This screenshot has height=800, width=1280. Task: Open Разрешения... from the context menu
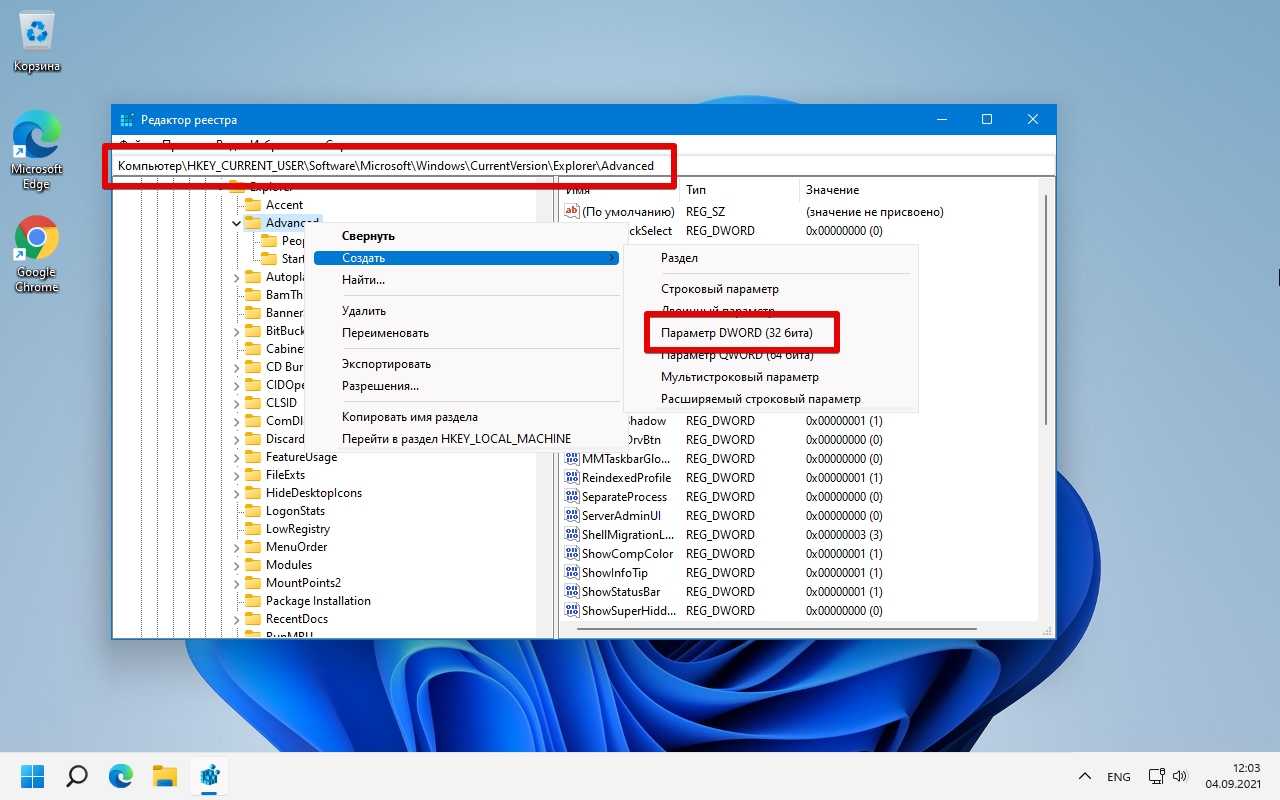(466, 386)
